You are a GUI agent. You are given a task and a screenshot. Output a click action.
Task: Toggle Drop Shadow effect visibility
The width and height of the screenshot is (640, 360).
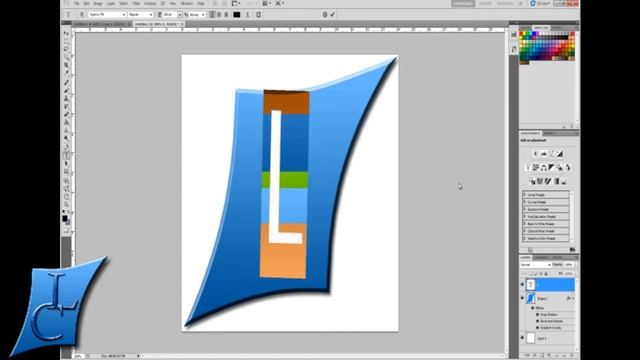tap(537, 315)
